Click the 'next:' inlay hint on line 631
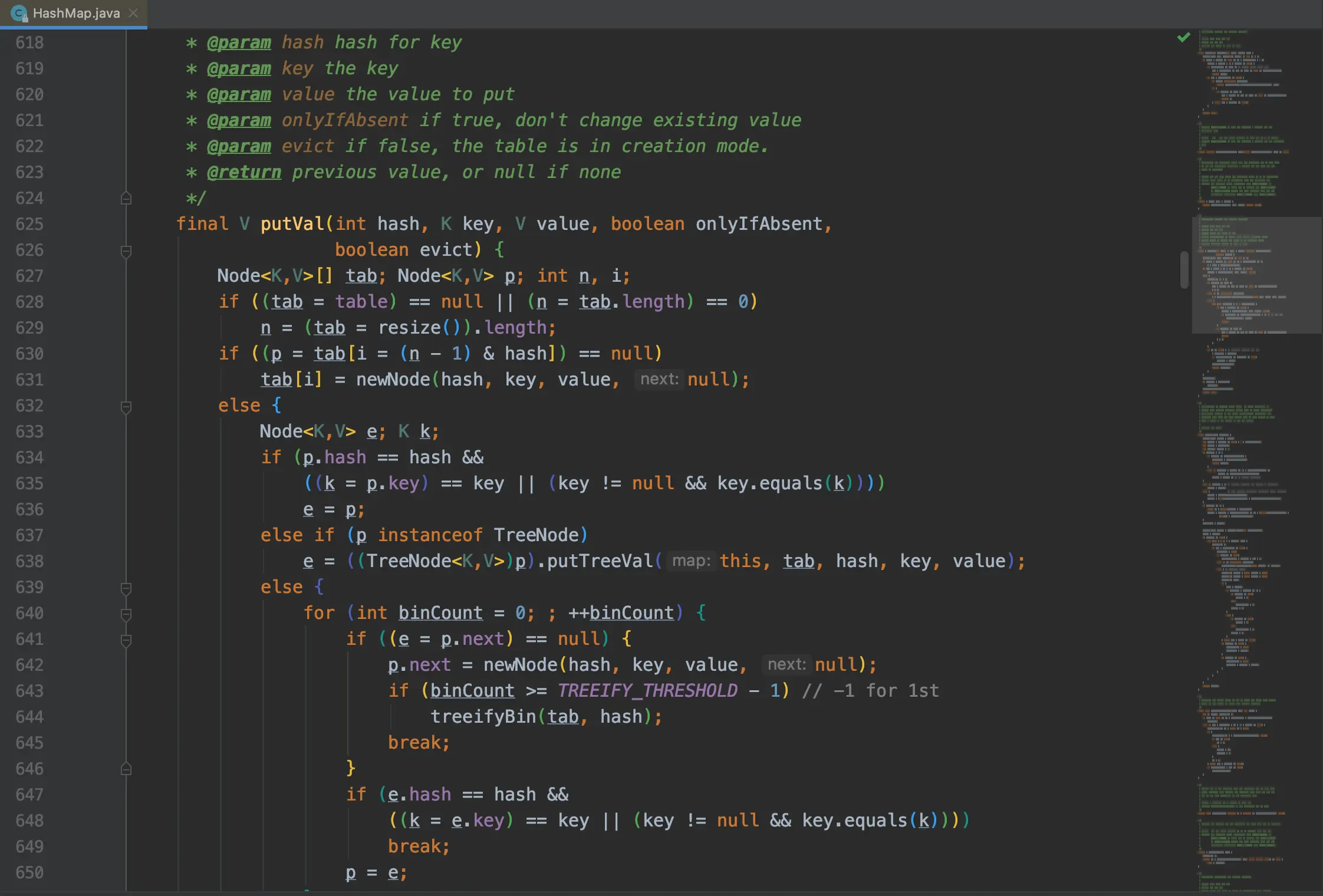The image size is (1323, 896). click(659, 379)
